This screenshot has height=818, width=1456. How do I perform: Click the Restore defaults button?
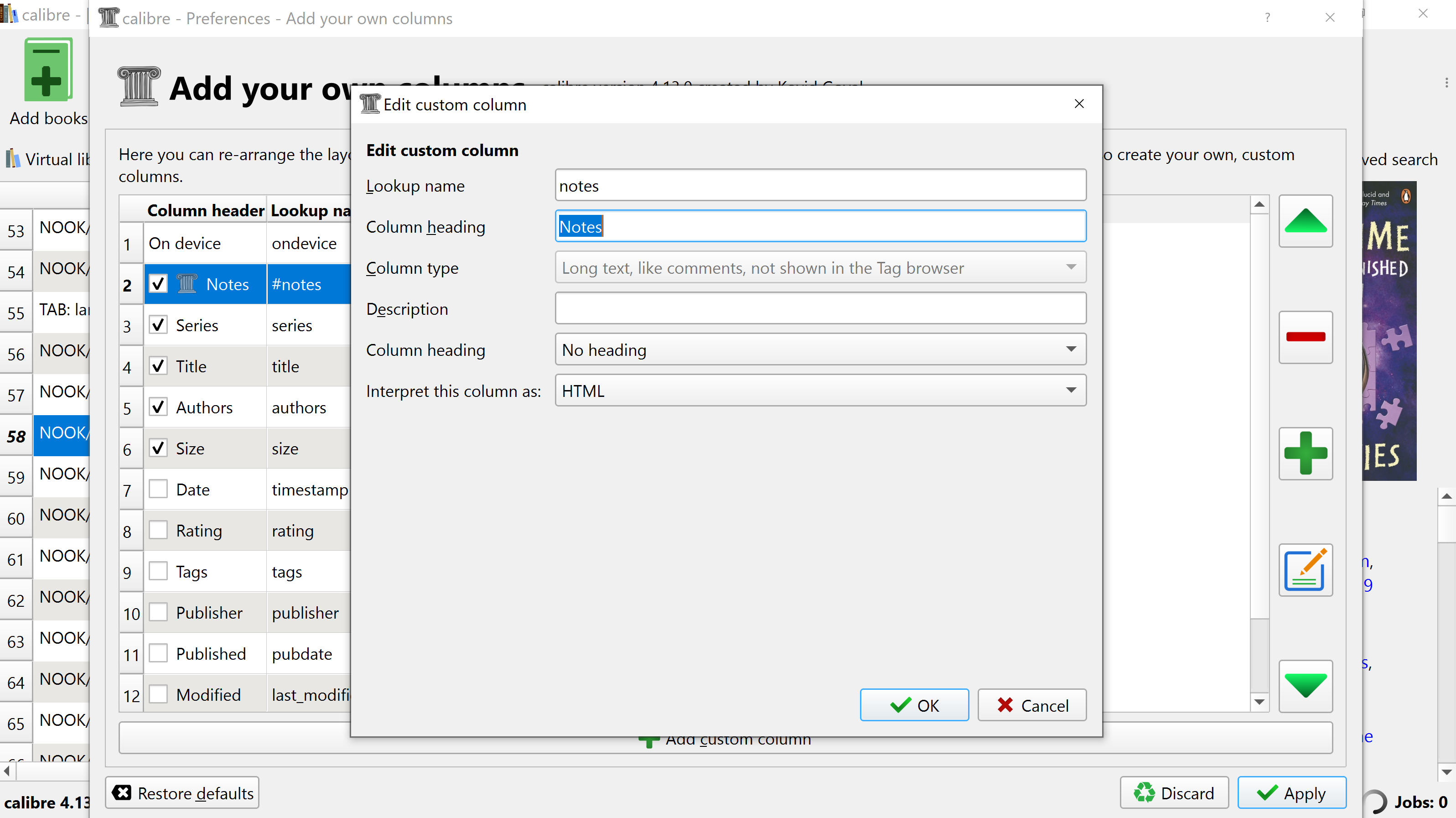182,792
